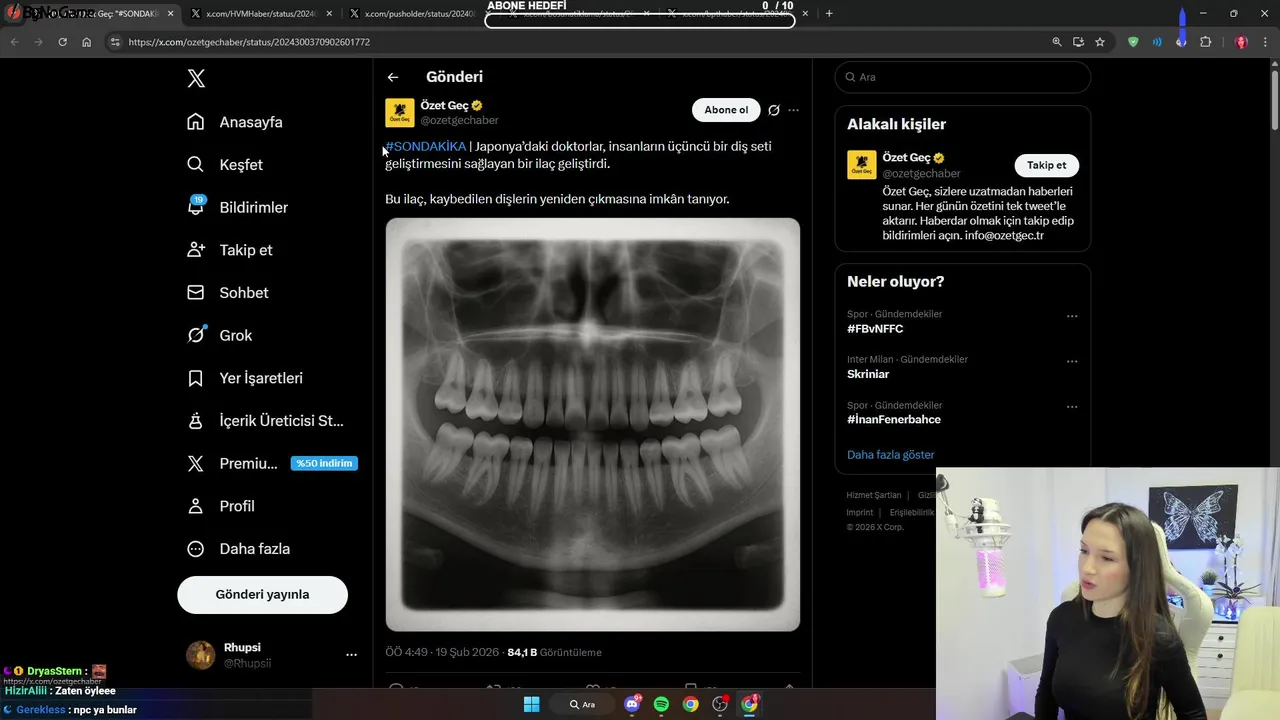The image size is (1280, 720).
Task: Open the browser profile avatar
Action: click(x=1241, y=42)
